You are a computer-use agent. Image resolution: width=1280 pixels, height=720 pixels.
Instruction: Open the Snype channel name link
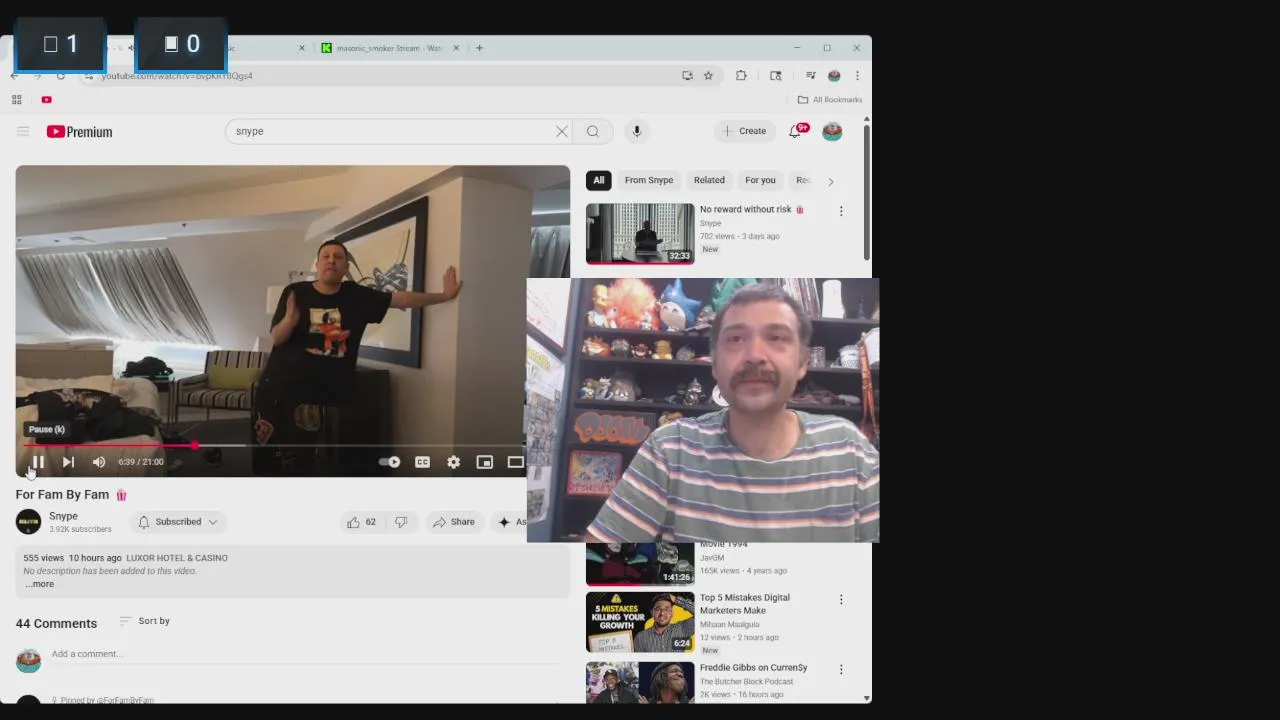[63, 516]
